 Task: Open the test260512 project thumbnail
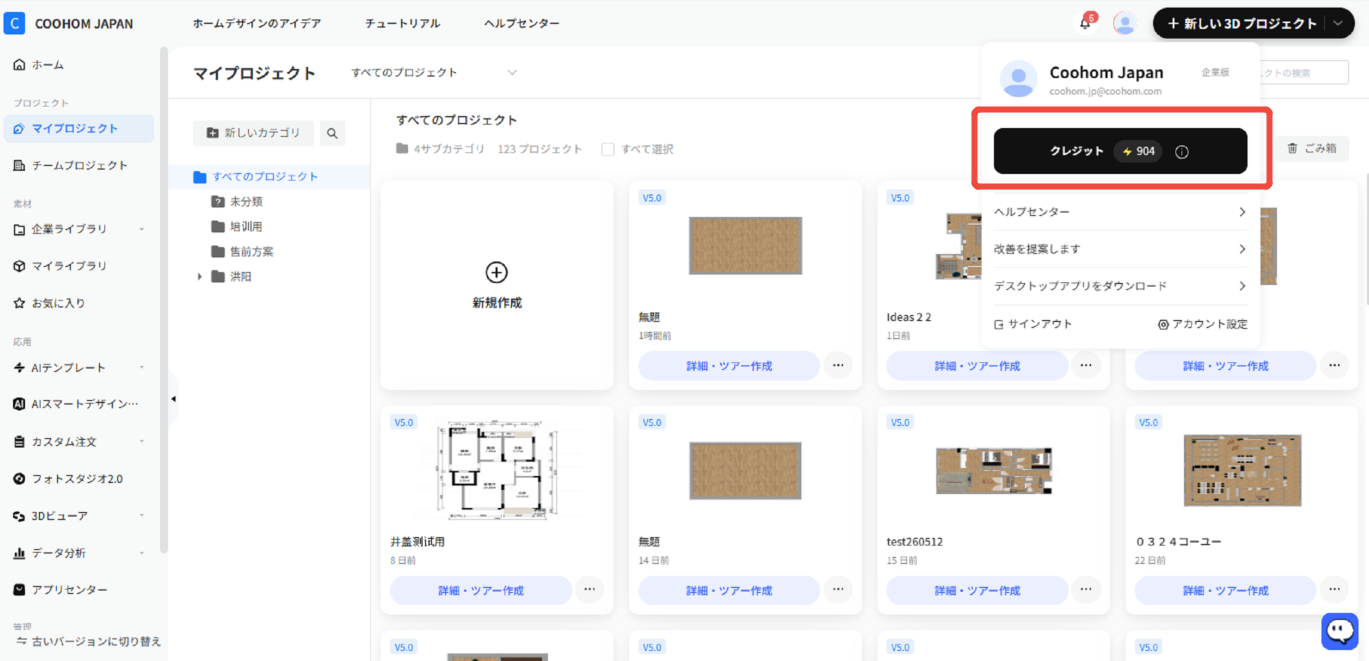pyautogui.click(x=993, y=470)
